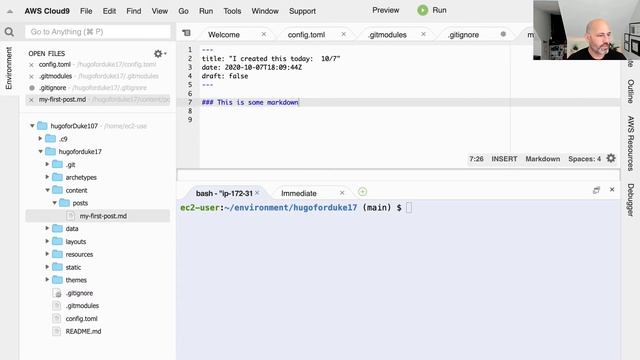Open the Environment side panel tab

click(x=9, y=68)
